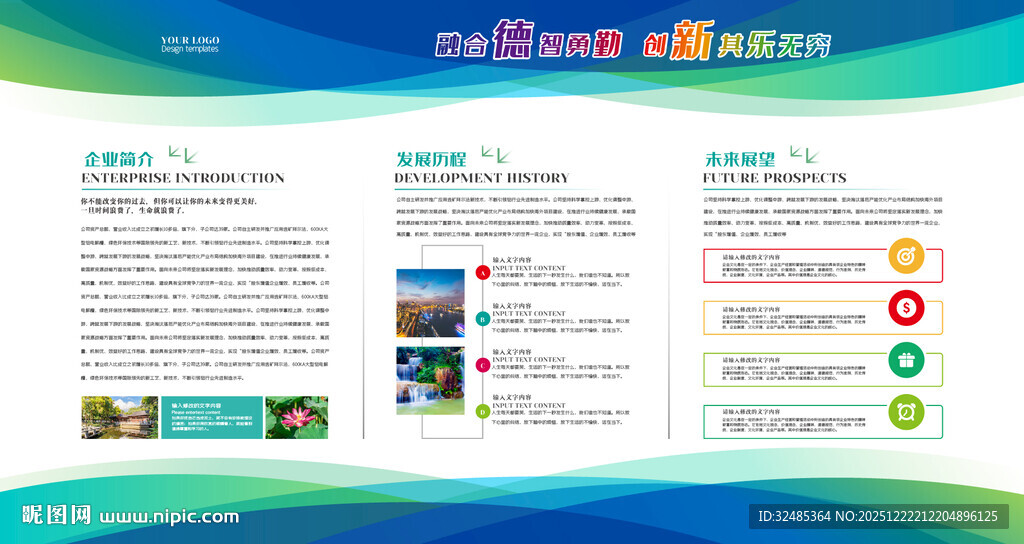The height and width of the screenshot is (544, 1024).
Task: Click the leaf icon beside 发展历程
Action: [494, 153]
